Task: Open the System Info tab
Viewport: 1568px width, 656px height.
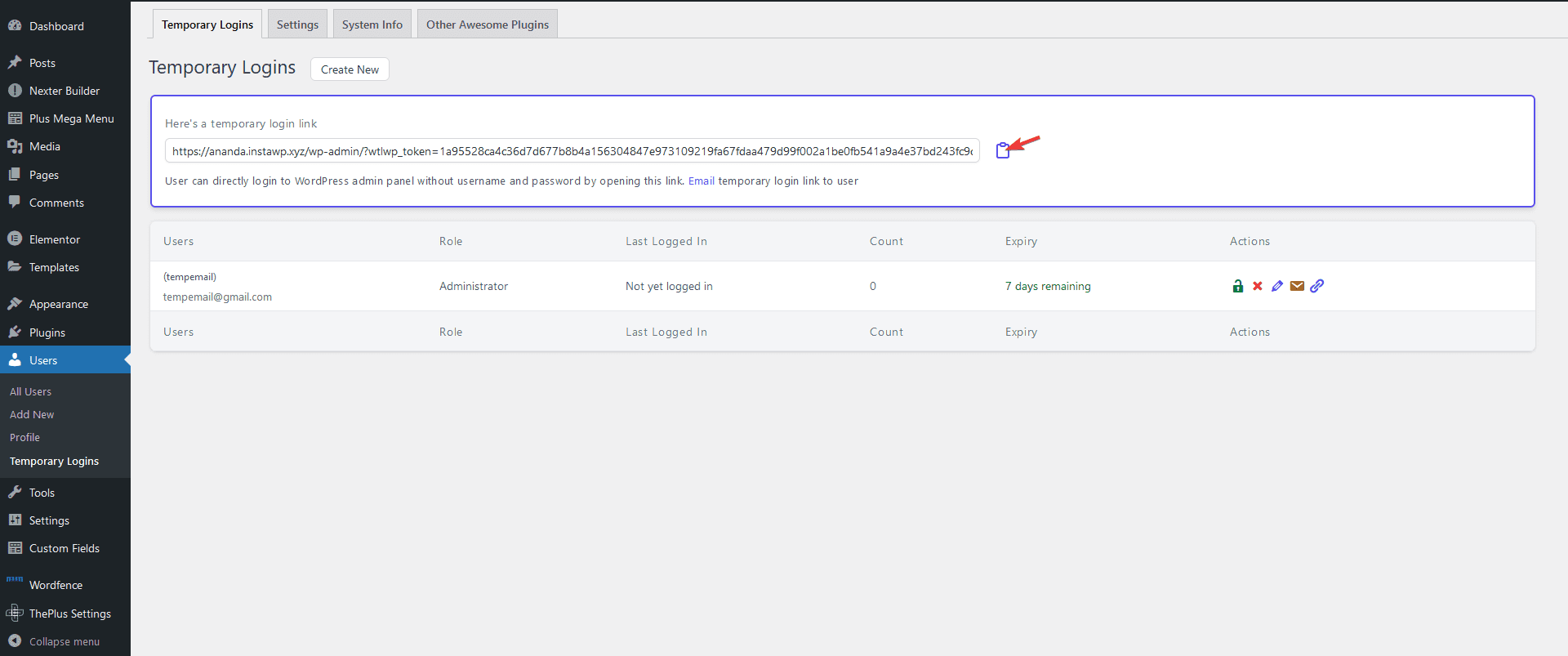Action: tap(372, 25)
